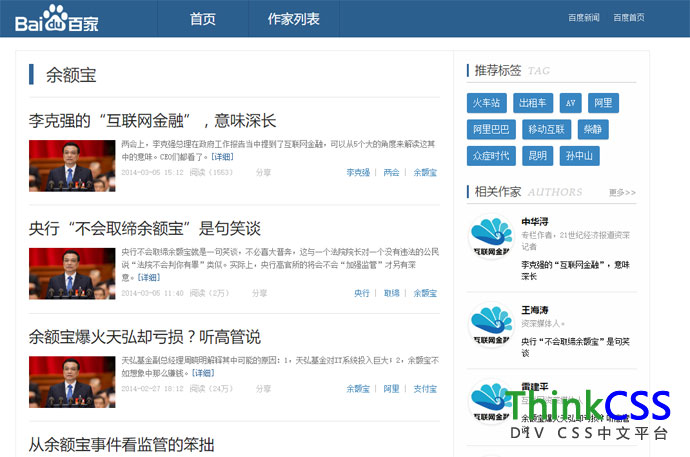Open article 余额宝爆火天弘却亏损？听高管说
The image size is (690, 457).
(x=145, y=337)
